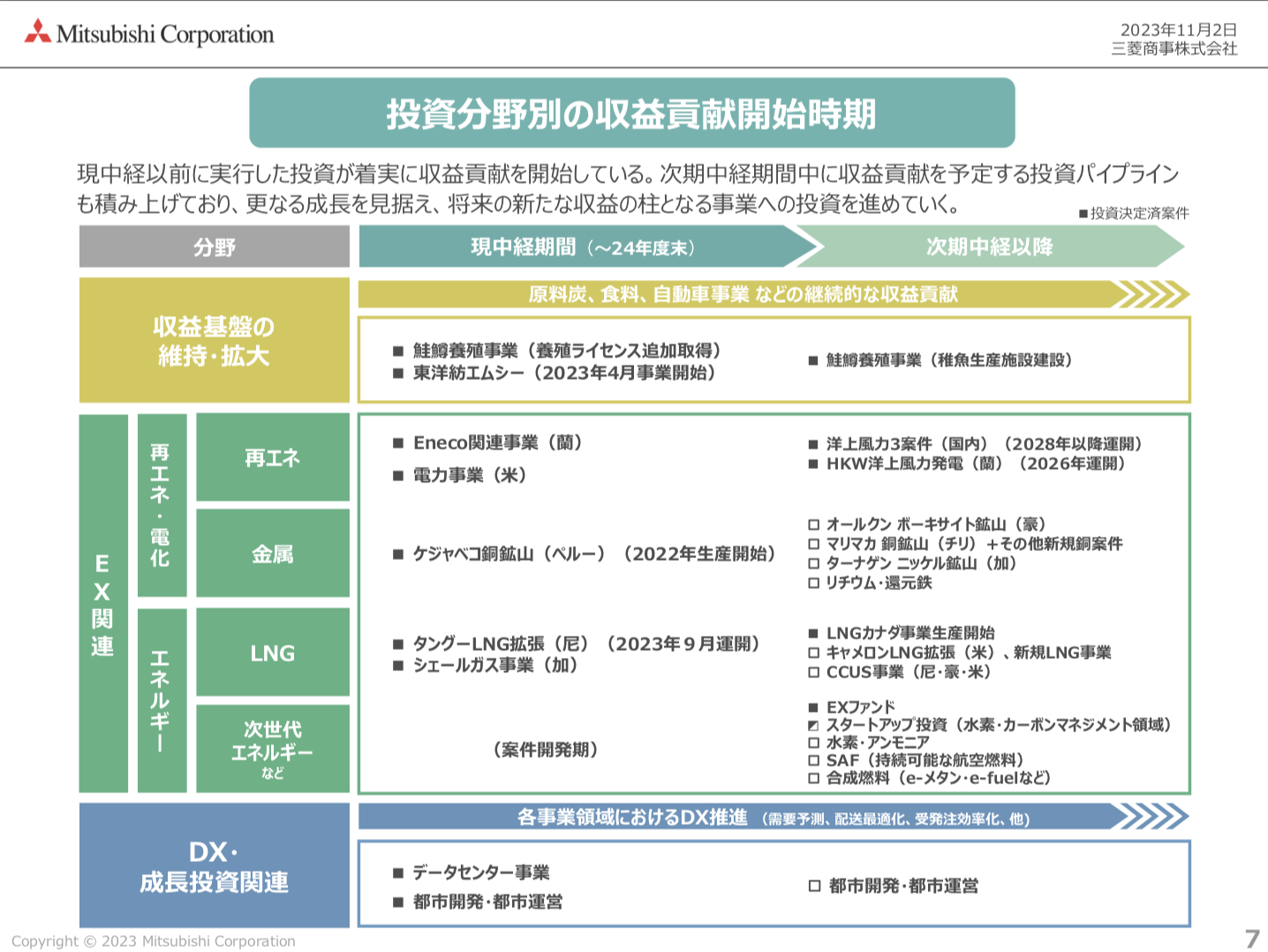Click 合成燃料（e-メタン・e-fuelなど）

tap(940, 778)
